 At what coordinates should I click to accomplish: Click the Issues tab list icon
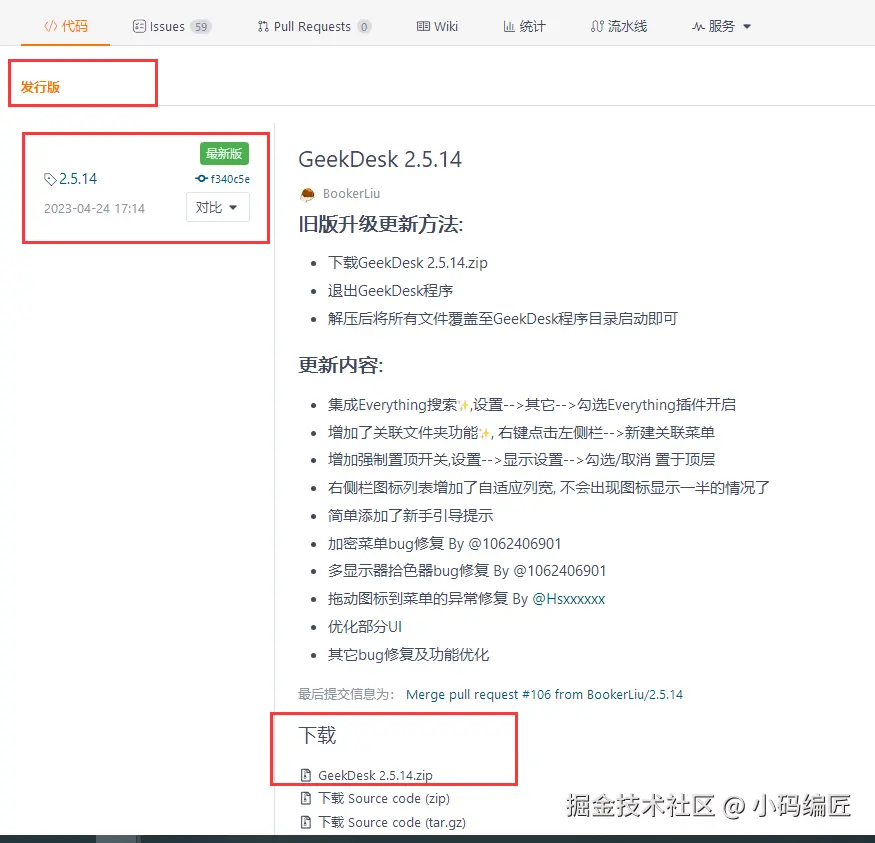pyautogui.click(x=139, y=26)
